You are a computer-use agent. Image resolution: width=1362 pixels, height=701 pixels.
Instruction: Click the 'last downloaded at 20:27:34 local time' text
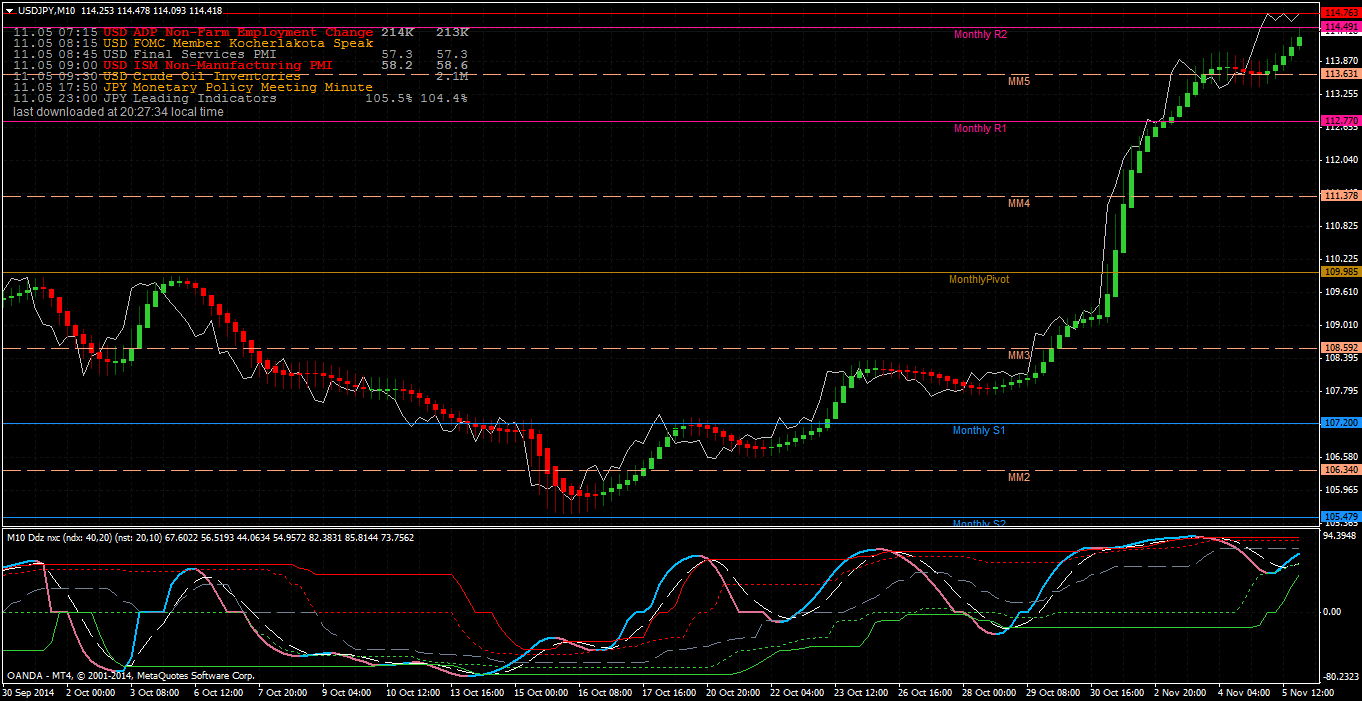click(x=119, y=112)
